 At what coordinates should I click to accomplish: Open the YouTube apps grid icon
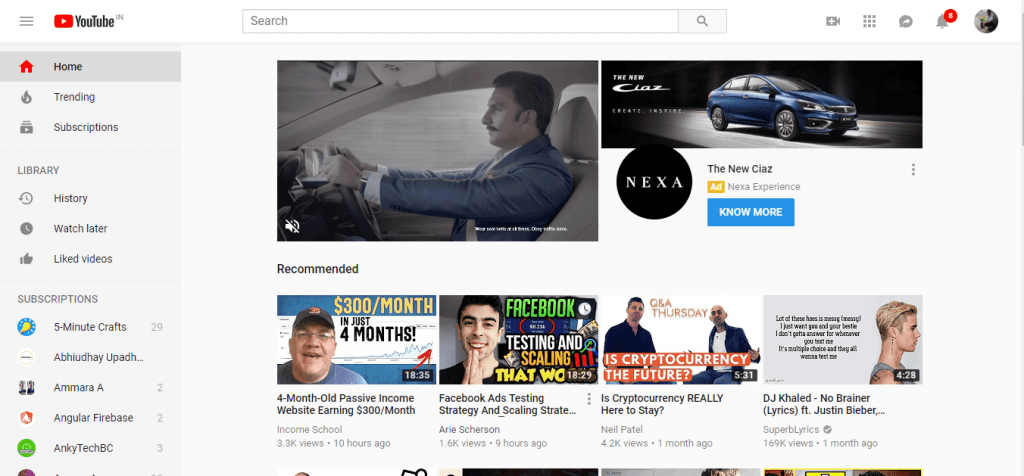tap(869, 22)
